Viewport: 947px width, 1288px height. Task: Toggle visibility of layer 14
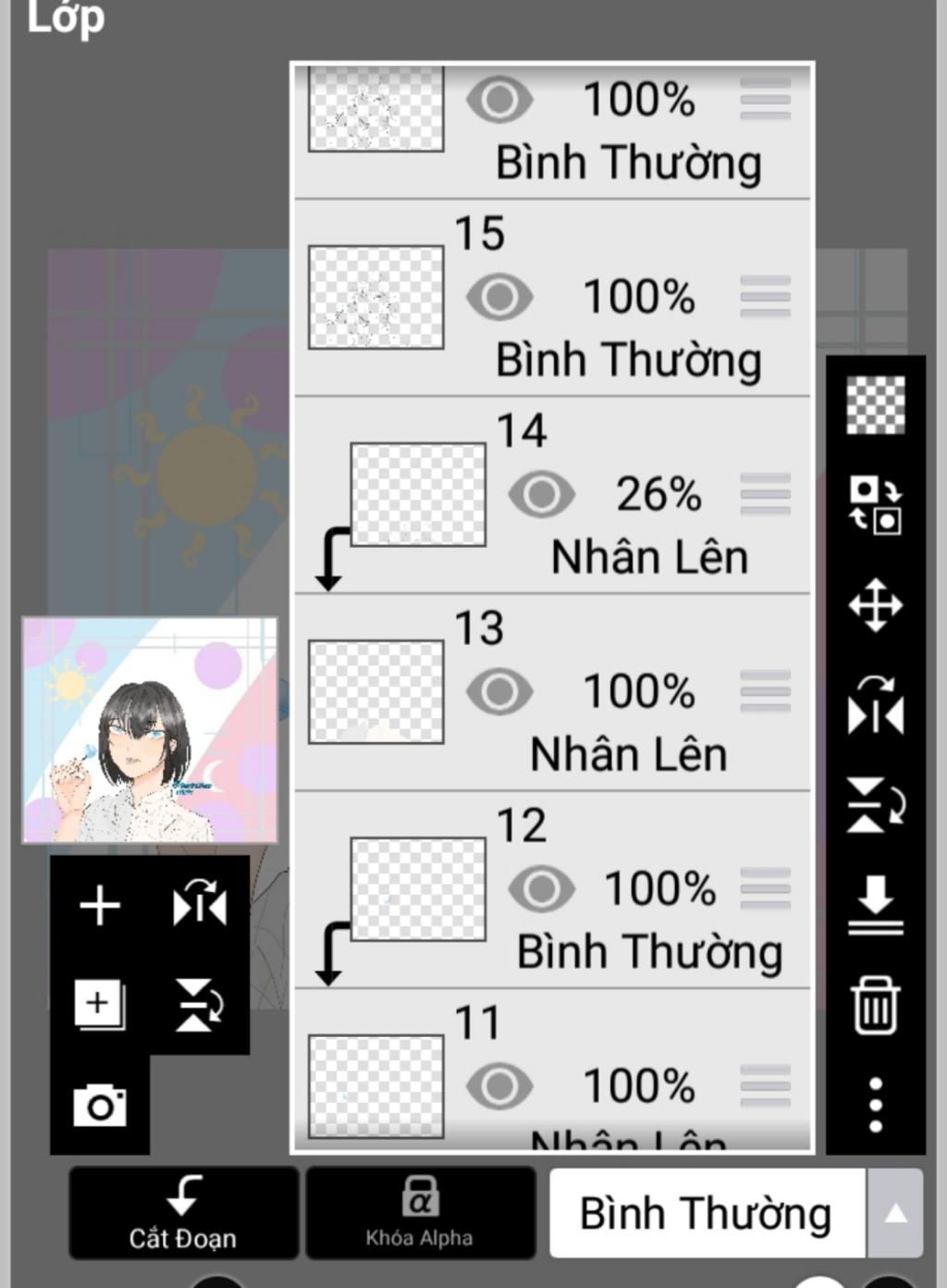coord(541,494)
